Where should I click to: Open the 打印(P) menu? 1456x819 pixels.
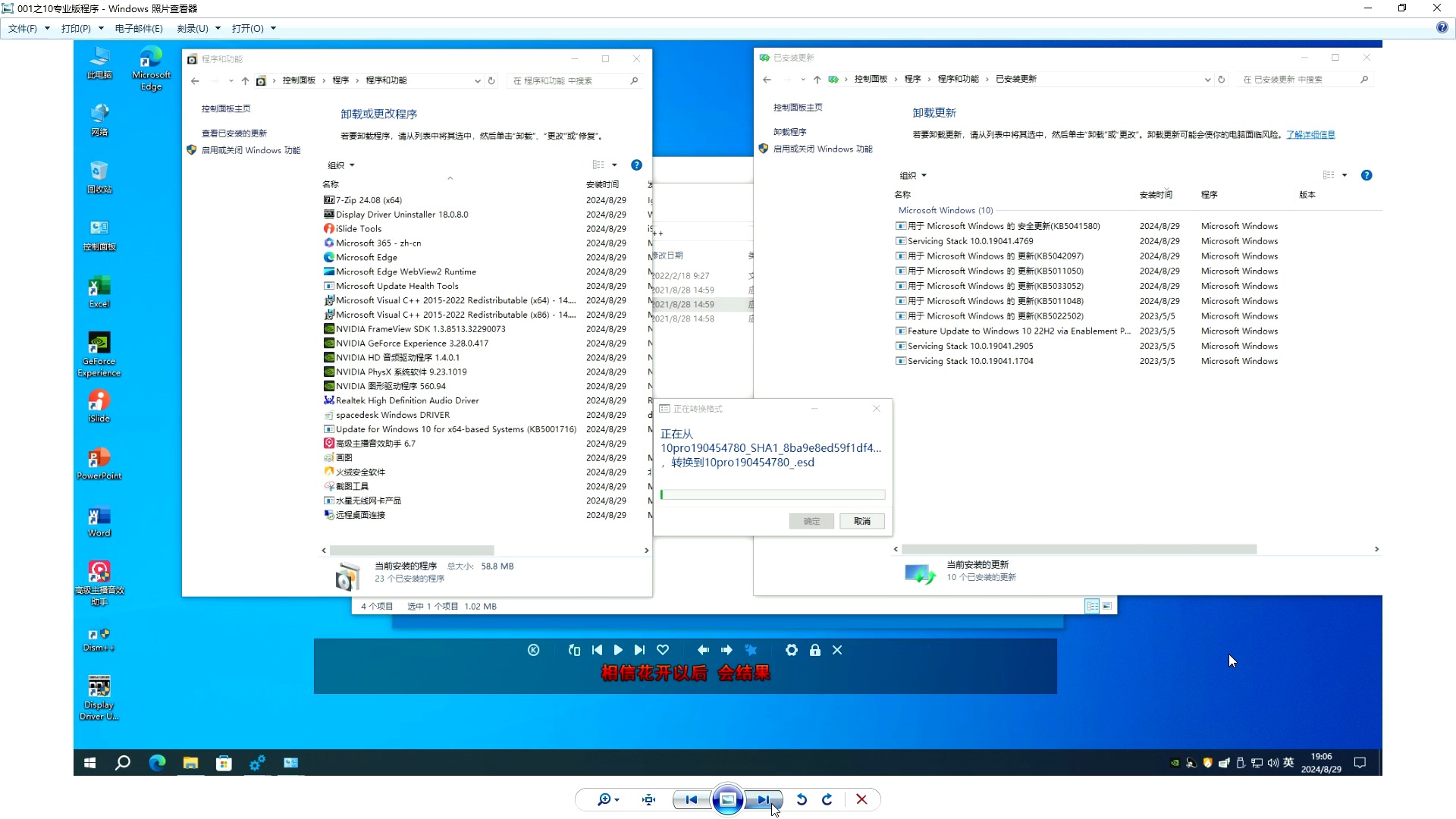click(76, 28)
